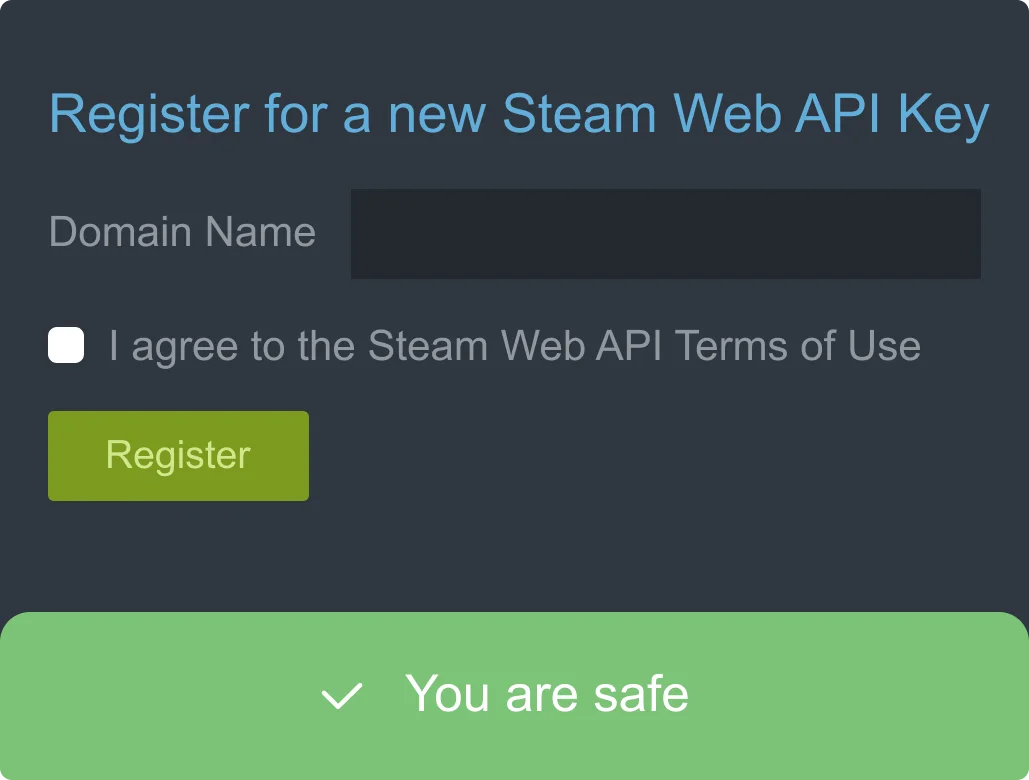Click the "You are safe" message text
The image size is (1029, 780).
click(x=546, y=694)
